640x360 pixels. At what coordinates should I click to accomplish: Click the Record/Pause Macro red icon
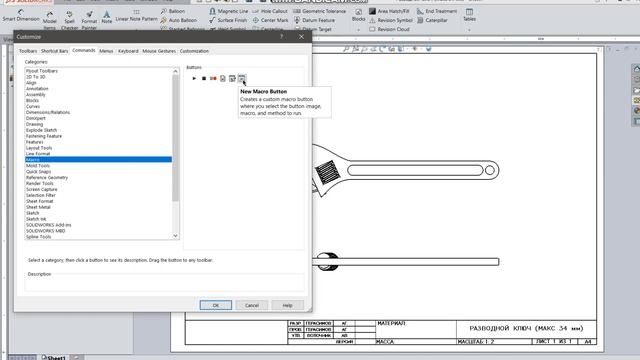(213, 78)
